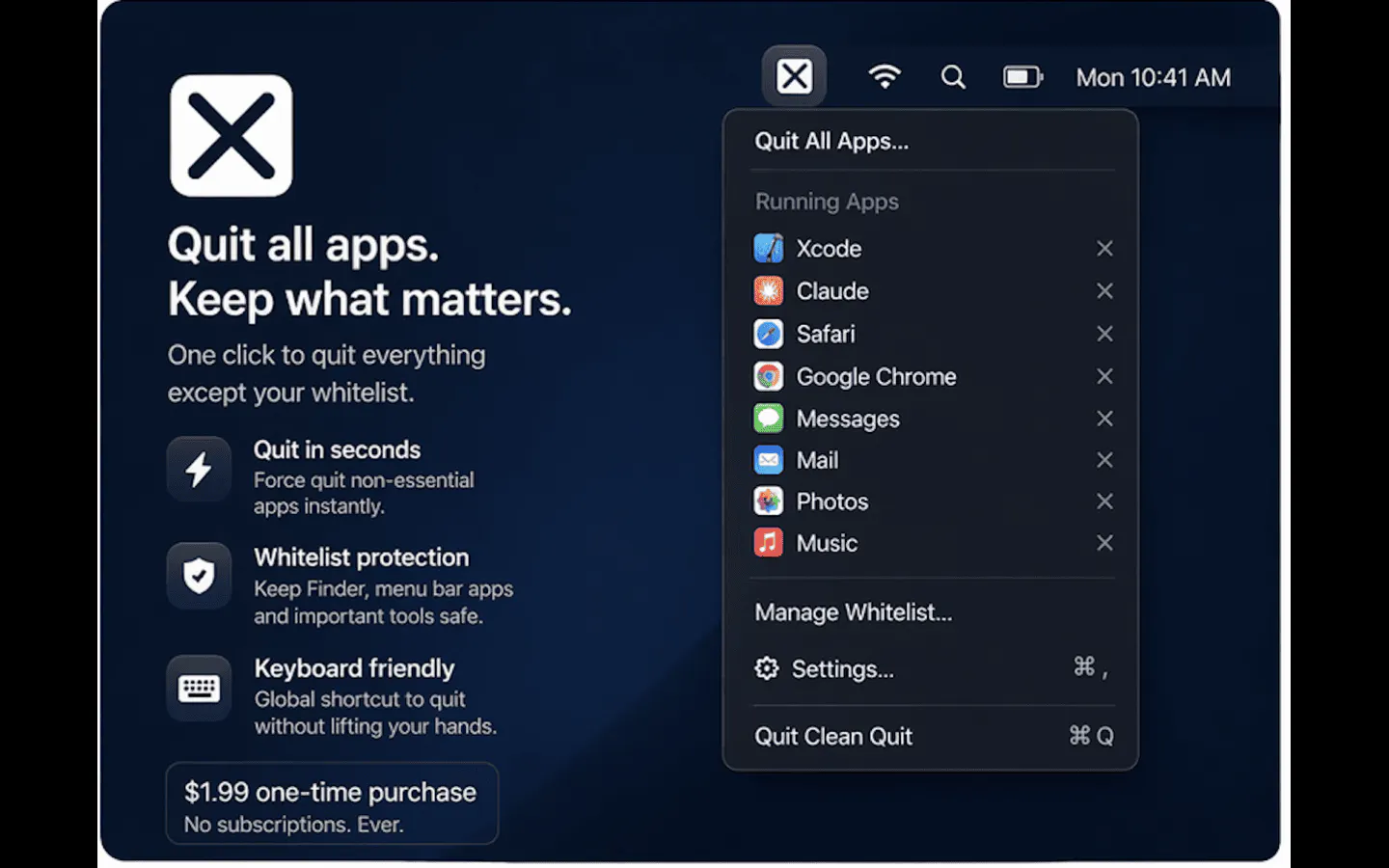1389x868 pixels.
Task: Click the Quit all apps. headline
Action: (303, 245)
